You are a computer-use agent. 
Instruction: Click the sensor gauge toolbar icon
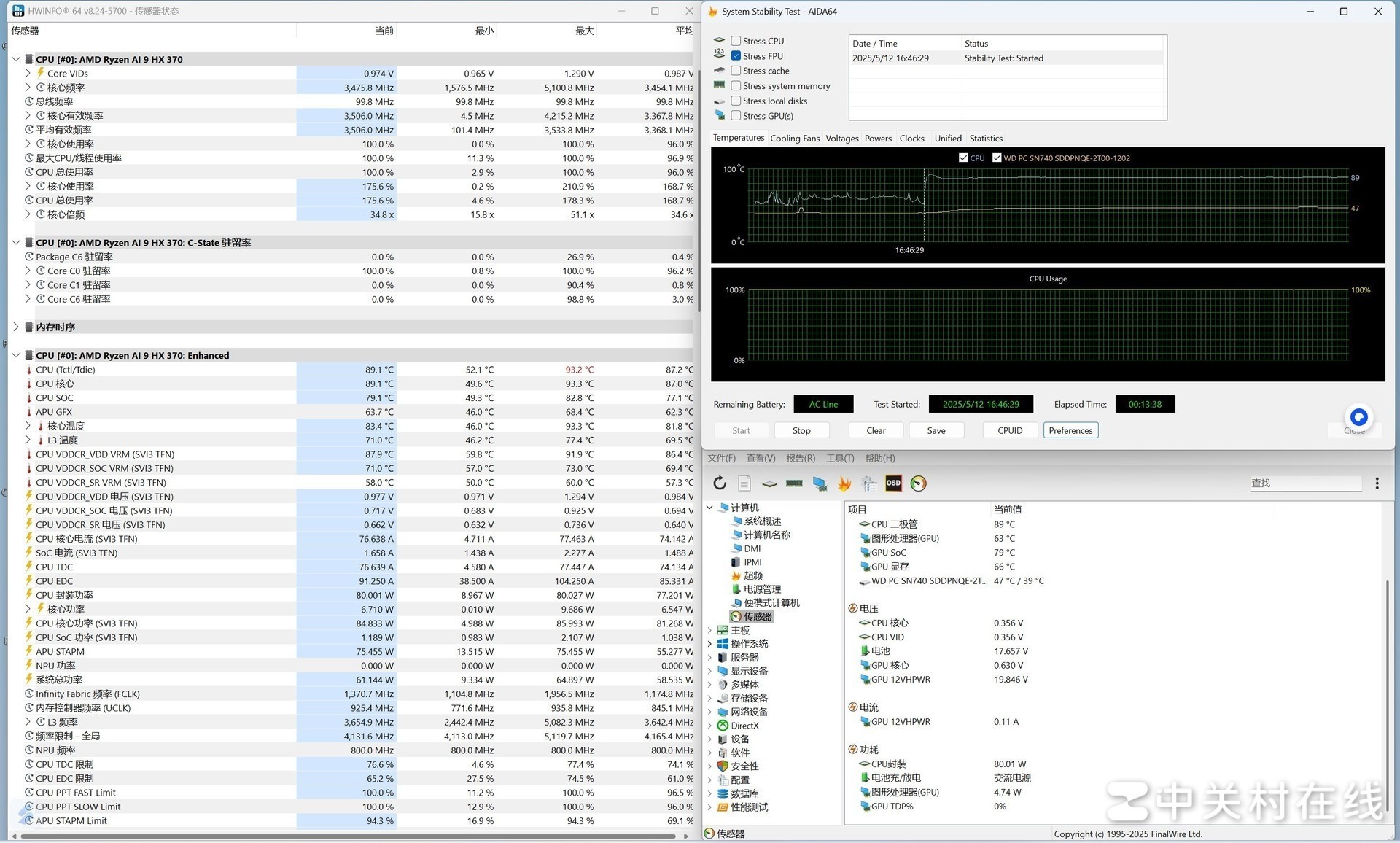[x=918, y=483]
